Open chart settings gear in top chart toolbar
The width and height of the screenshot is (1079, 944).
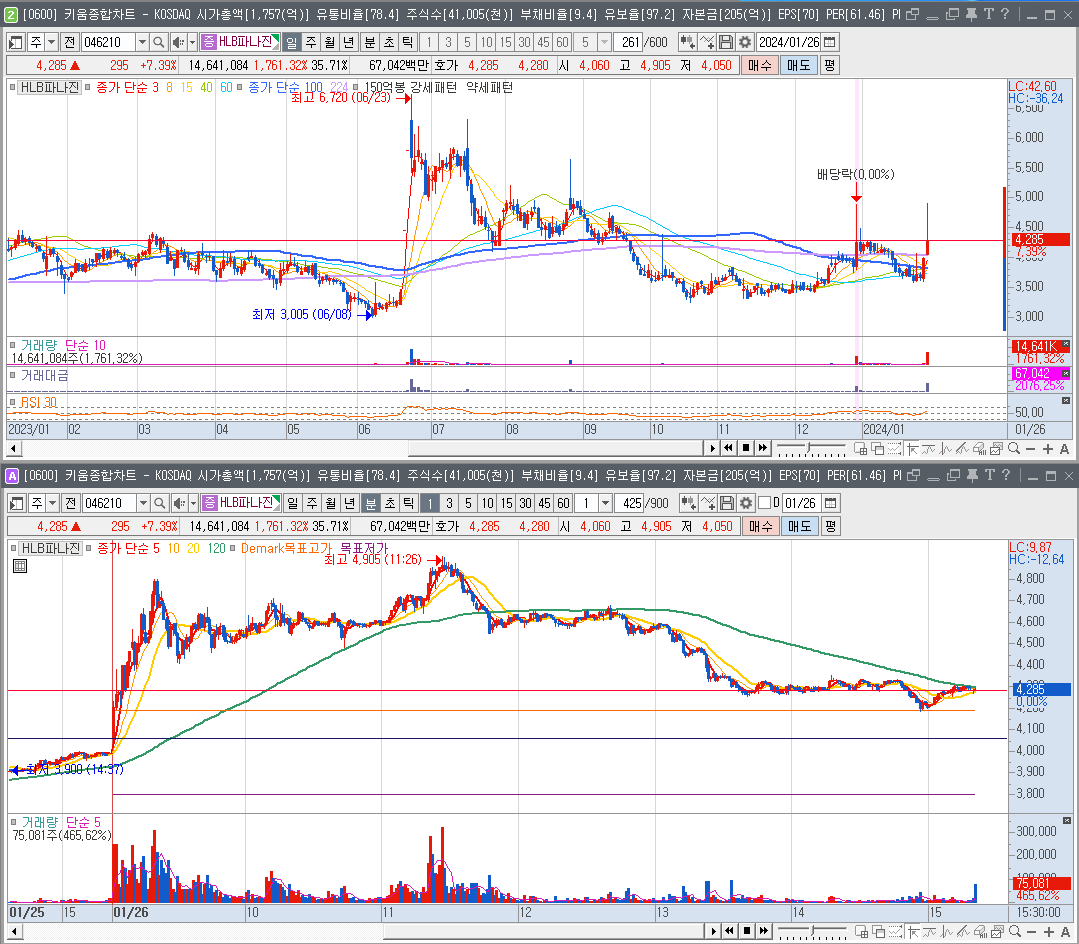tap(745, 43)
